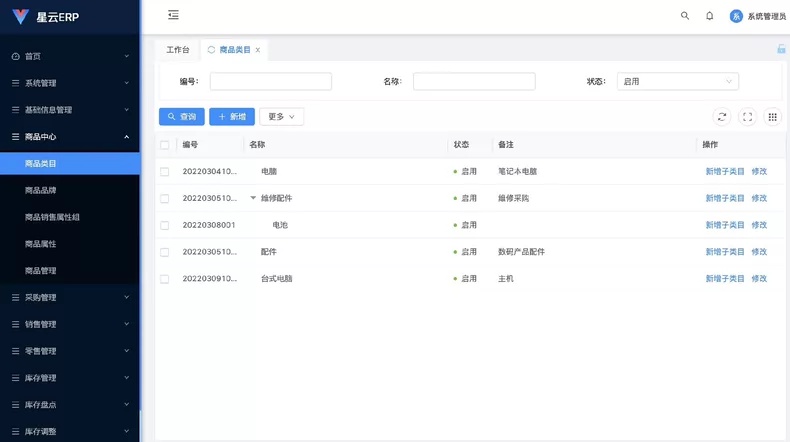Click the 库存盘点 list icon

point(16,405)
